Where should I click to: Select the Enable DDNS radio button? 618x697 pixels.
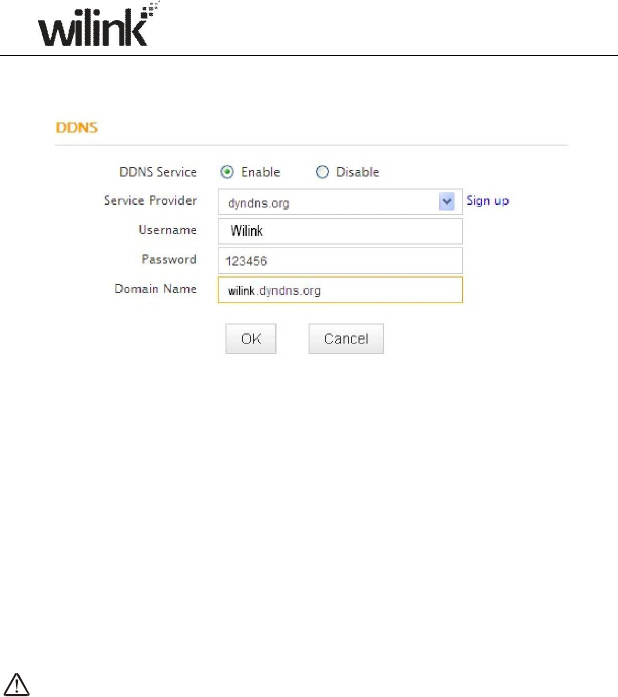227,172
